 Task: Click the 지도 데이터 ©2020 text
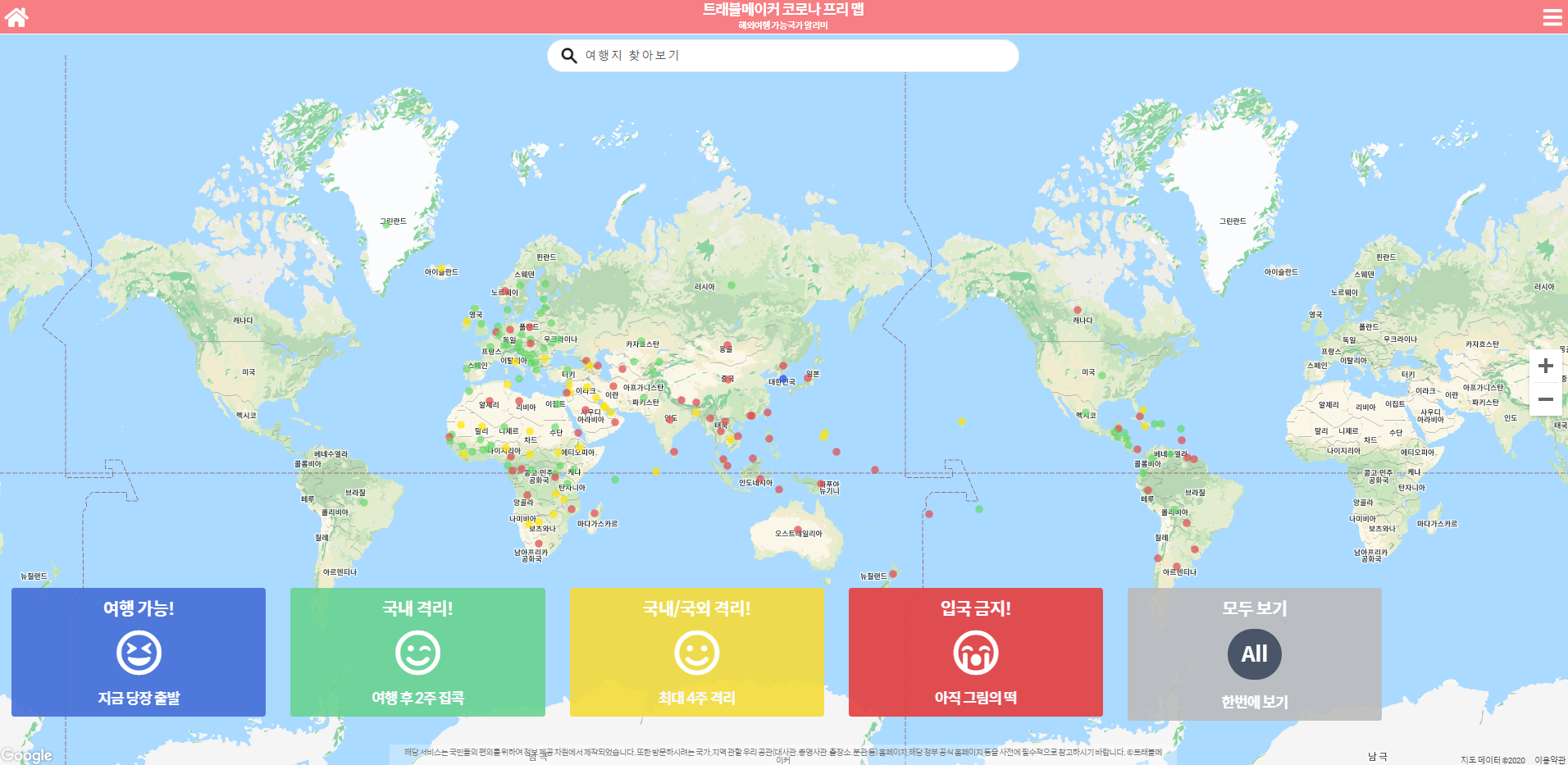(1493, 760)
